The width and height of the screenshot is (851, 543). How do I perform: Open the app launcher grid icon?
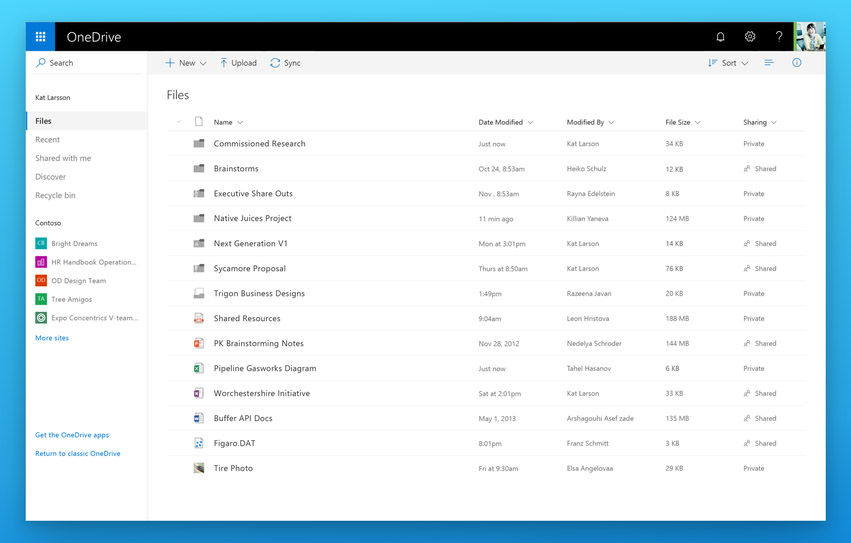point(40,36)
